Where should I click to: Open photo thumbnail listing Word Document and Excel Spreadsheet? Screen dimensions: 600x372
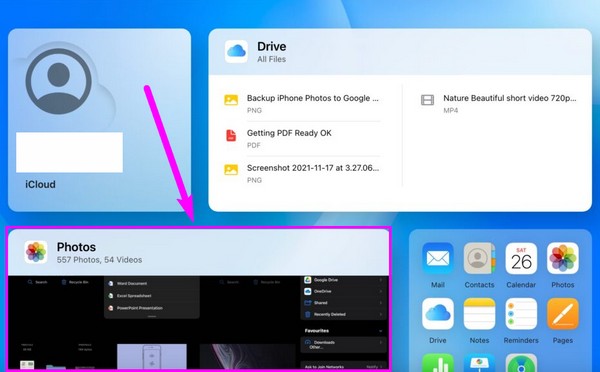coord(152,297)
